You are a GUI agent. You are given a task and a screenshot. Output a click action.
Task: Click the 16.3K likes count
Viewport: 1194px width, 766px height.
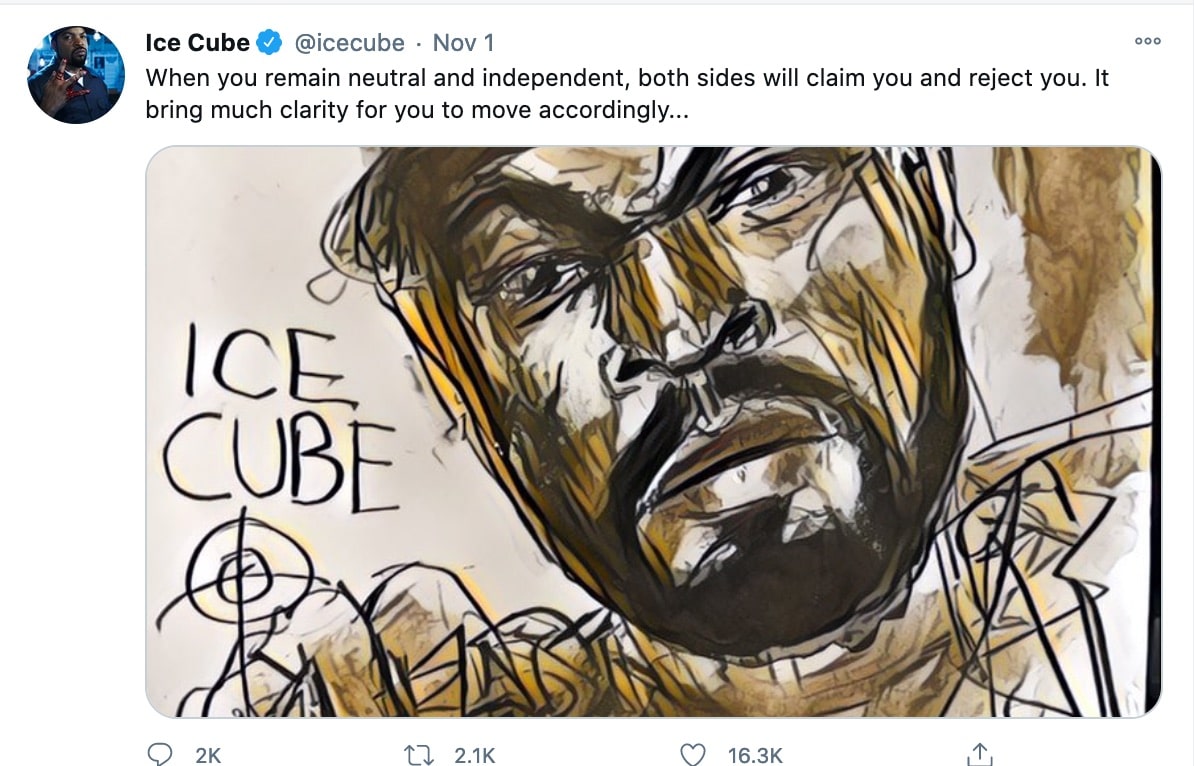click(x=755, y=756)
